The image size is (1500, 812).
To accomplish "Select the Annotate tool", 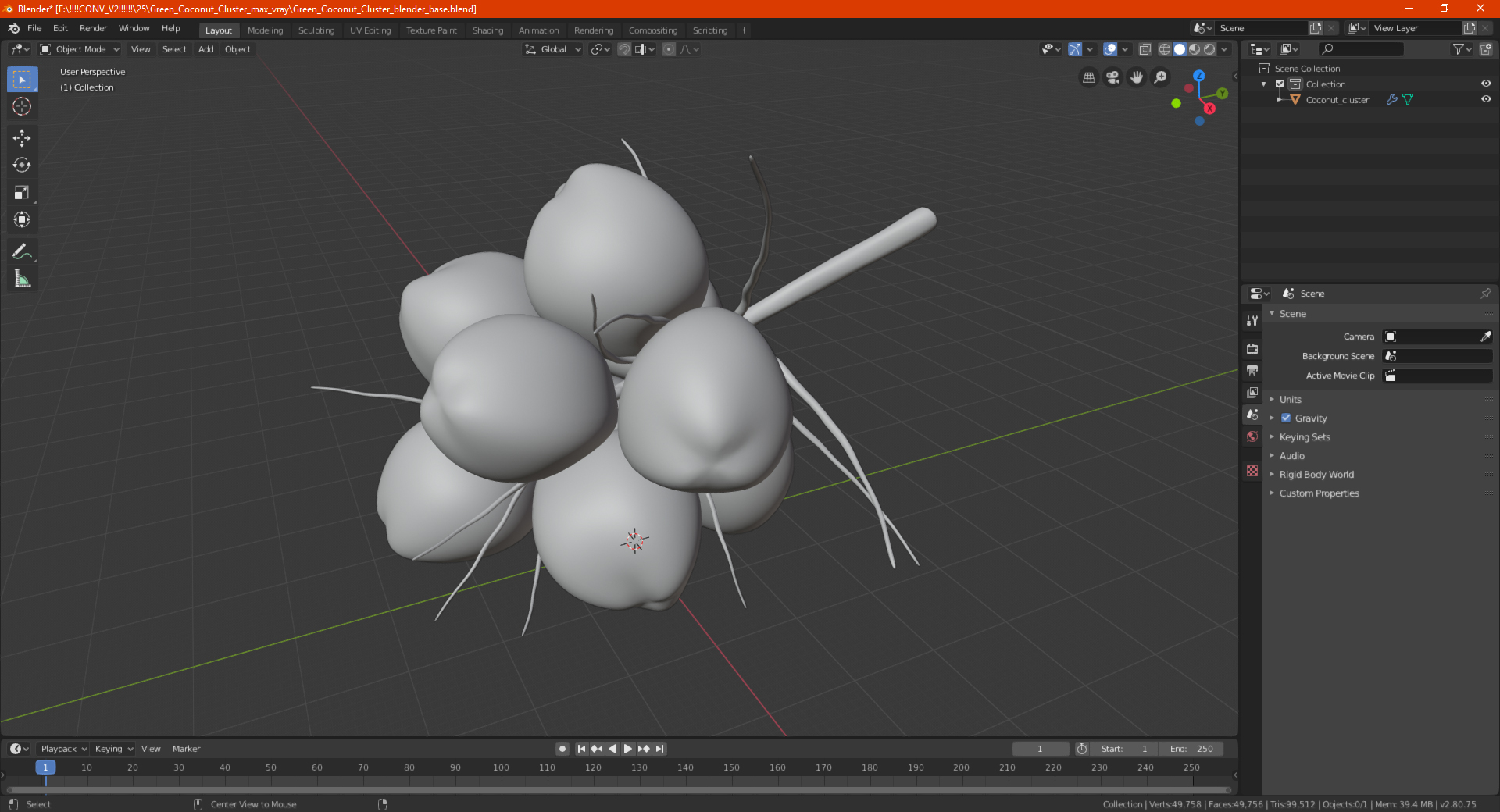I will 22,251.
